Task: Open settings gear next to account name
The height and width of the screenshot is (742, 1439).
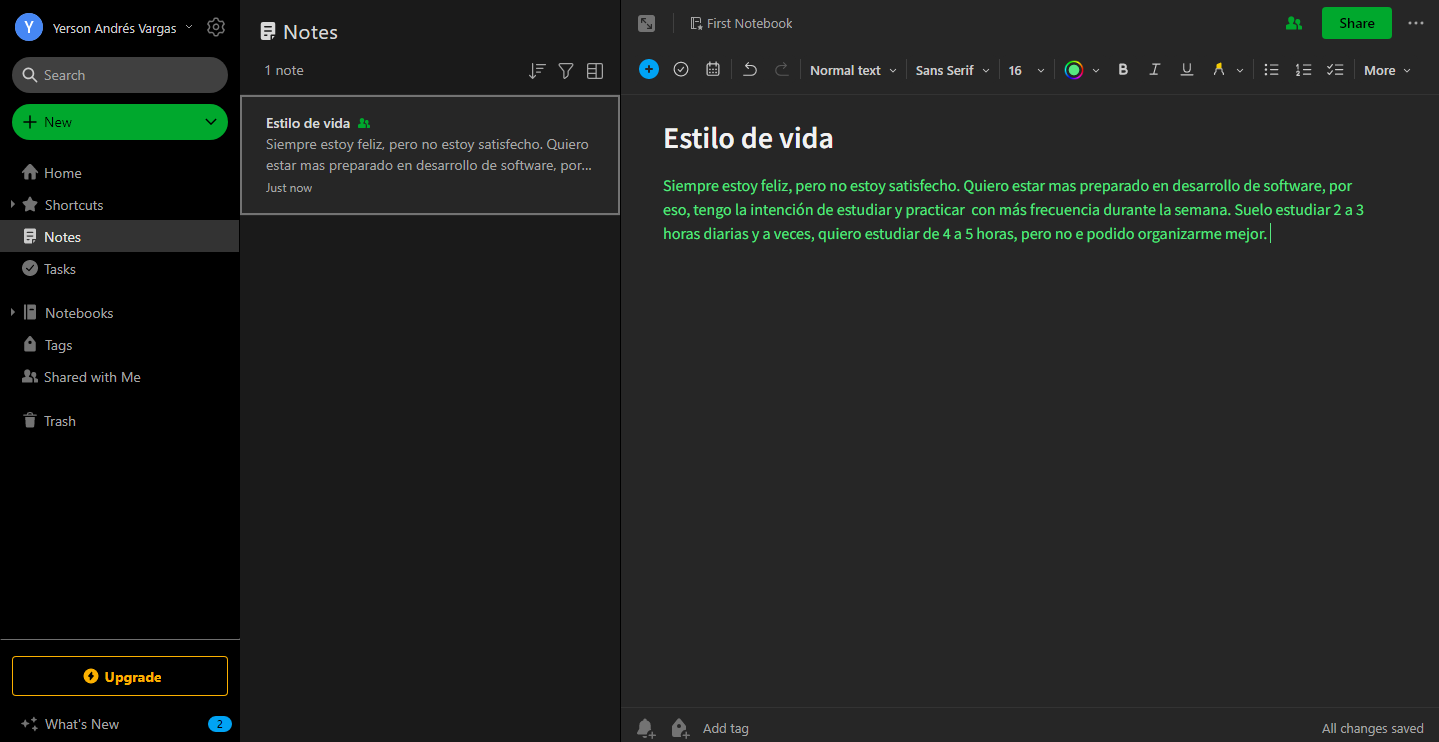Action: coord(216,27)
